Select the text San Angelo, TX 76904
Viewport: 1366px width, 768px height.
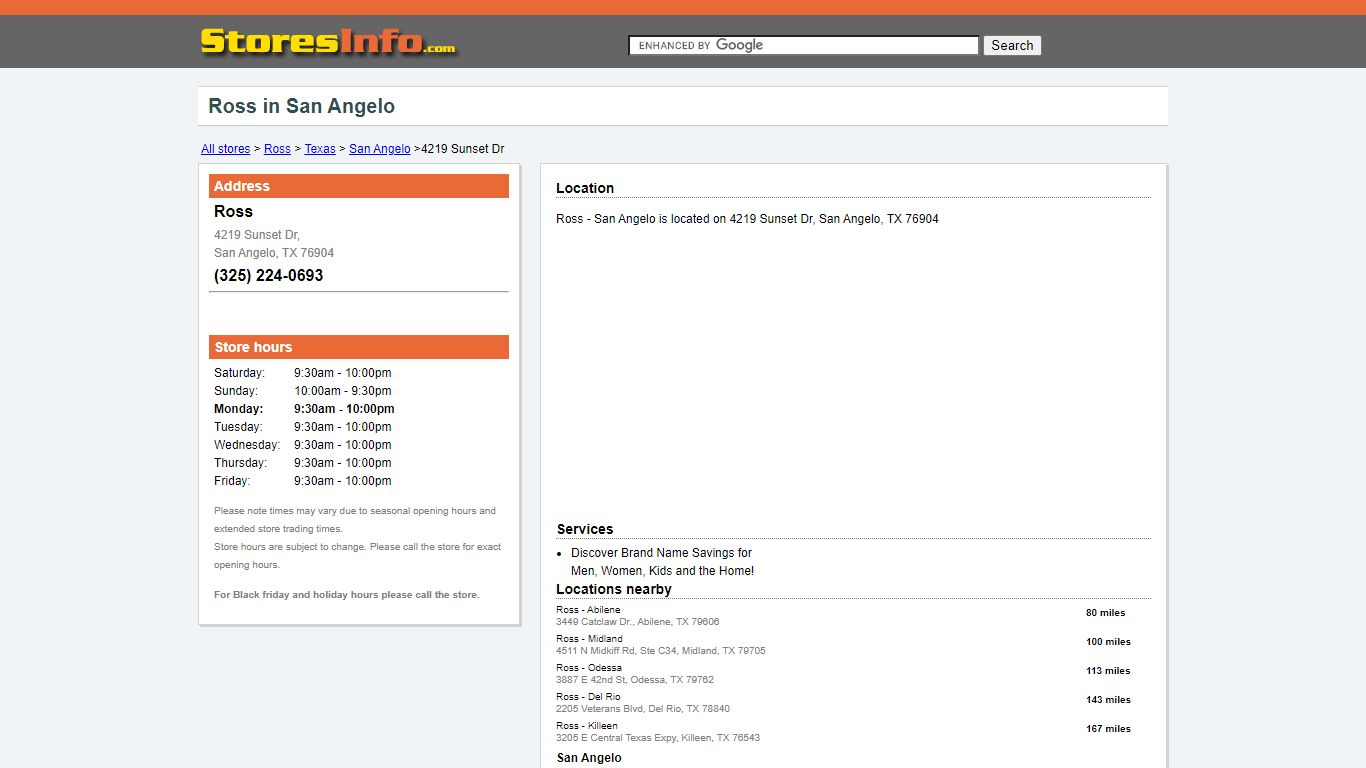pyautogui.click(x=274, y=253)
